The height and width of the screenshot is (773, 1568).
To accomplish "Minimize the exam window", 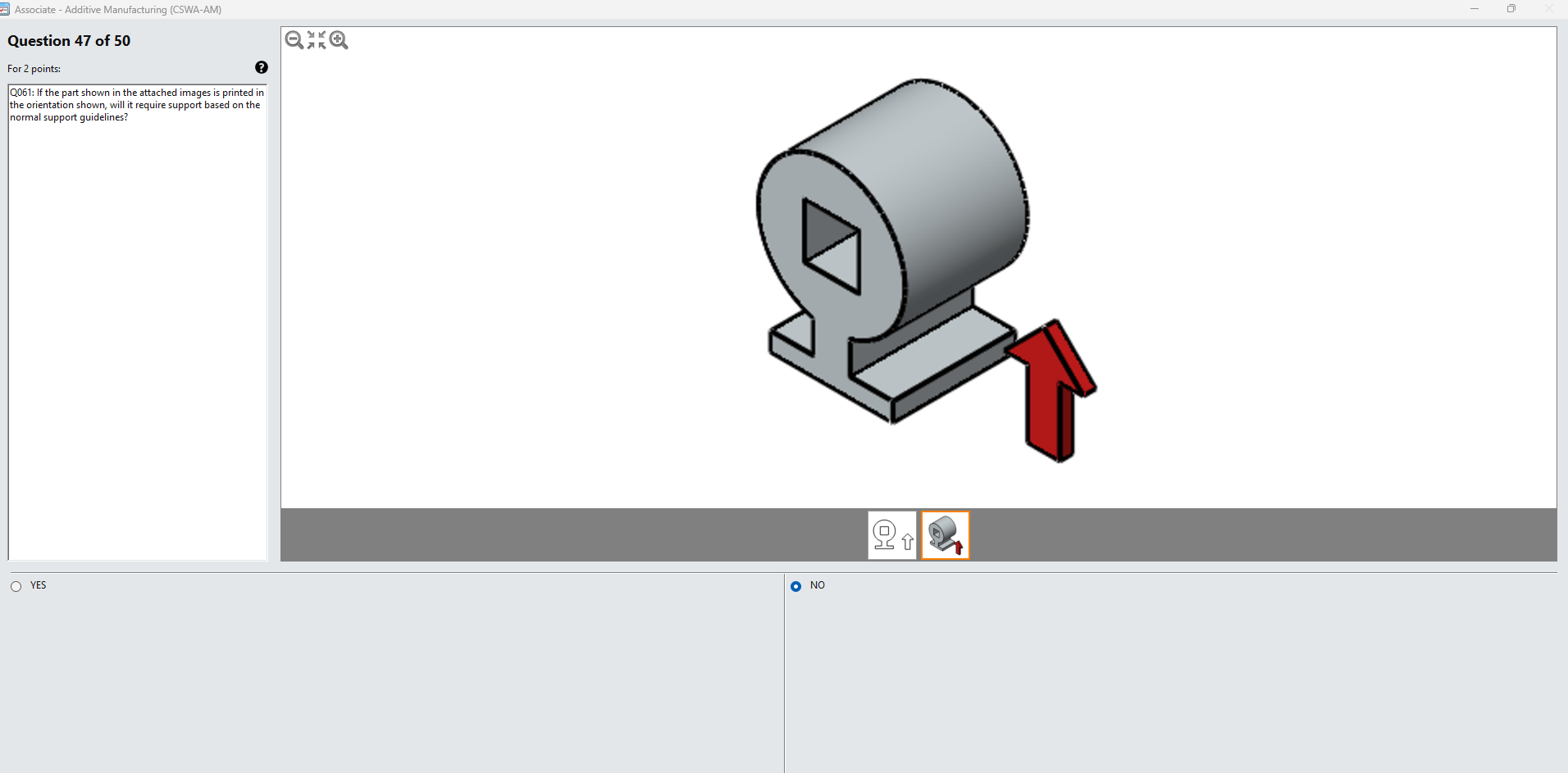I will tap(1474, 9).
